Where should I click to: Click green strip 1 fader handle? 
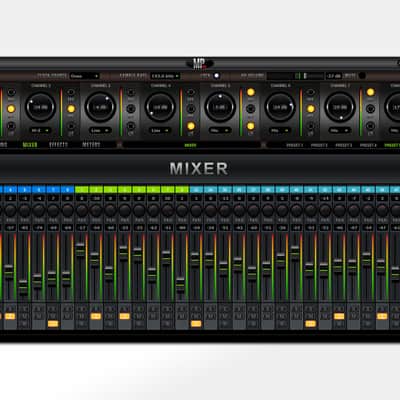point(80,249)
